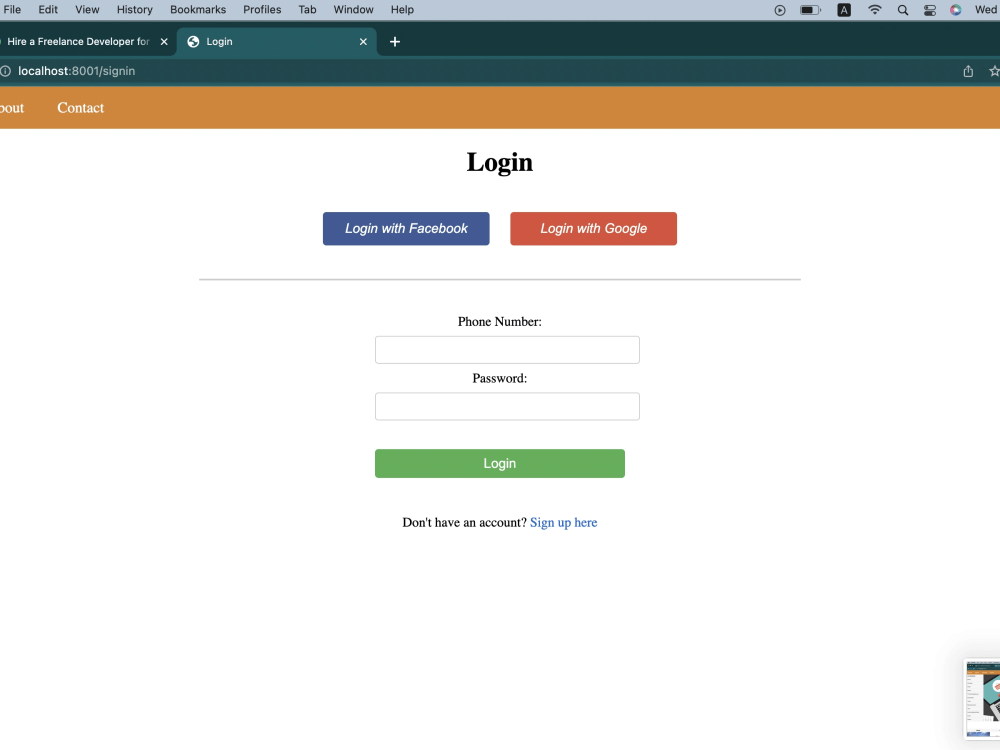Open the Edit menu
This screenshot has height=750, width=1000.
(48, 10)
